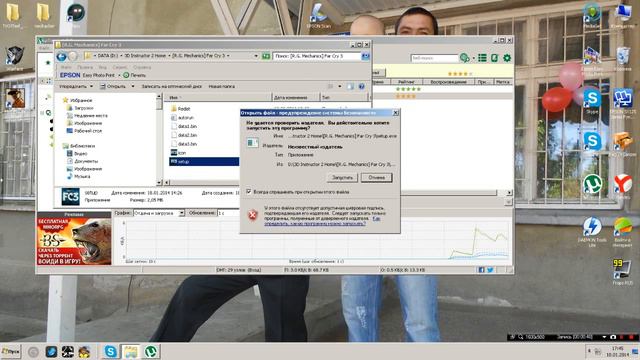Screen dimensions: 640x360
Task: Click 'Новая папка' in Explorer toolbar
Action: click(222, 87)
